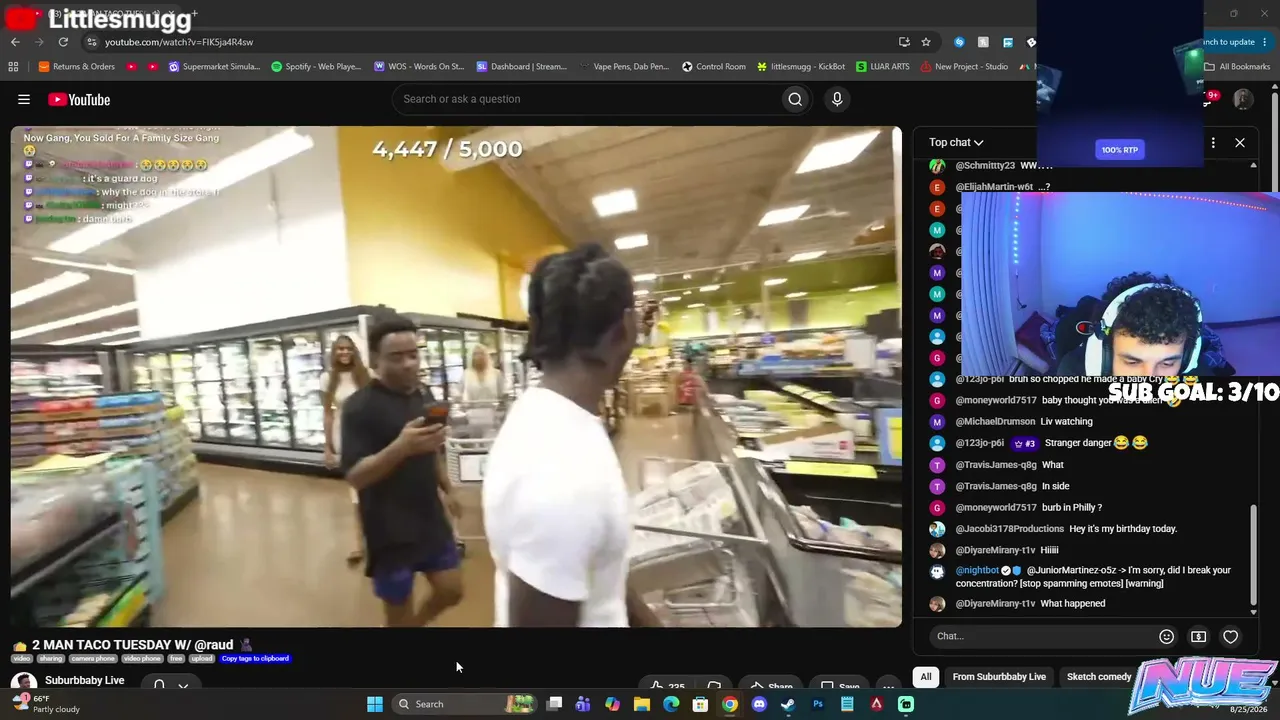Open the Vape Pens, Dab Pen... bookmark
Screen dimensions: 1280x720
[624, 67]
